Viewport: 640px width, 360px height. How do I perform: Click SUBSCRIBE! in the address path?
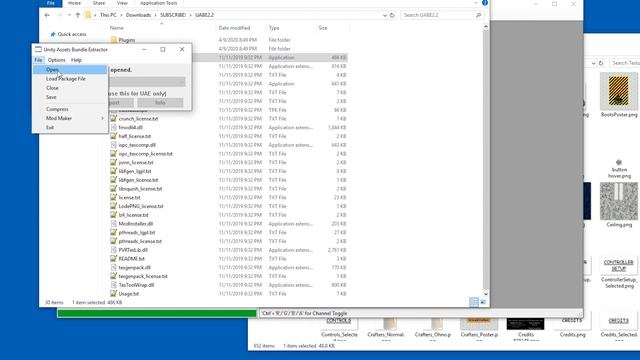173,15
